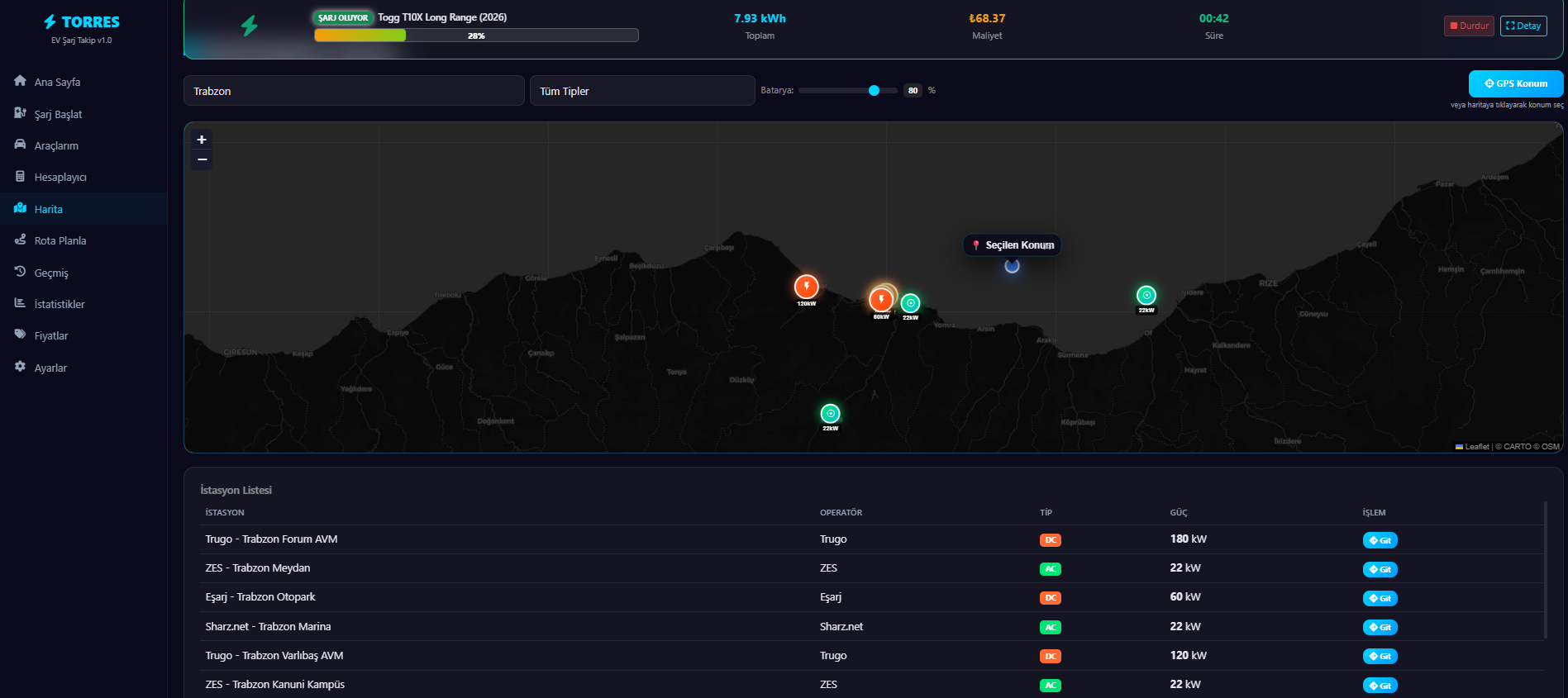Viewport: 1568px width, 698px height.
Task: Open the Trabzon city dropdown
Action: pos(354,91)
